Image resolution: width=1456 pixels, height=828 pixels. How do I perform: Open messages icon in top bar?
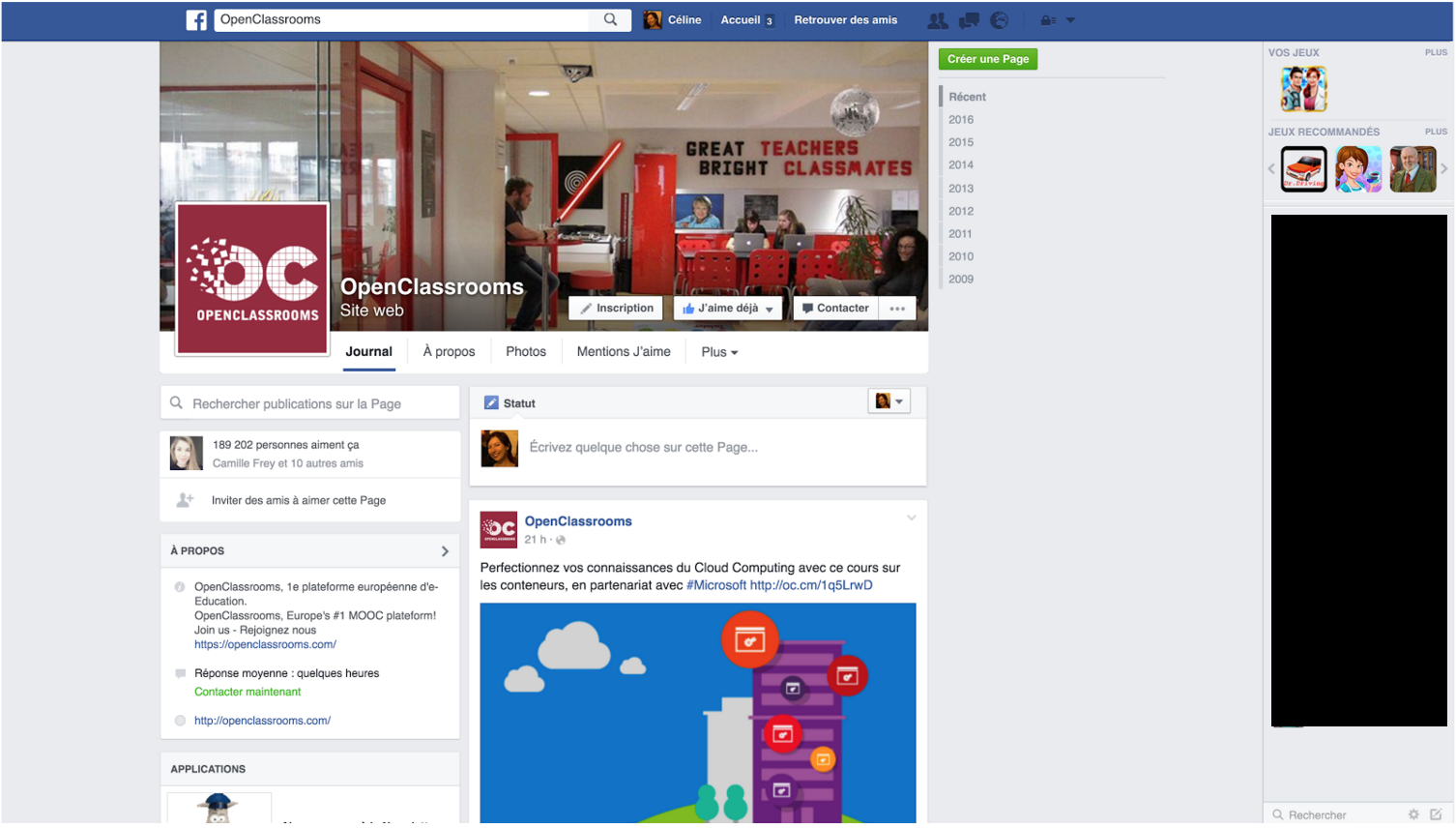tap(969, 20)
